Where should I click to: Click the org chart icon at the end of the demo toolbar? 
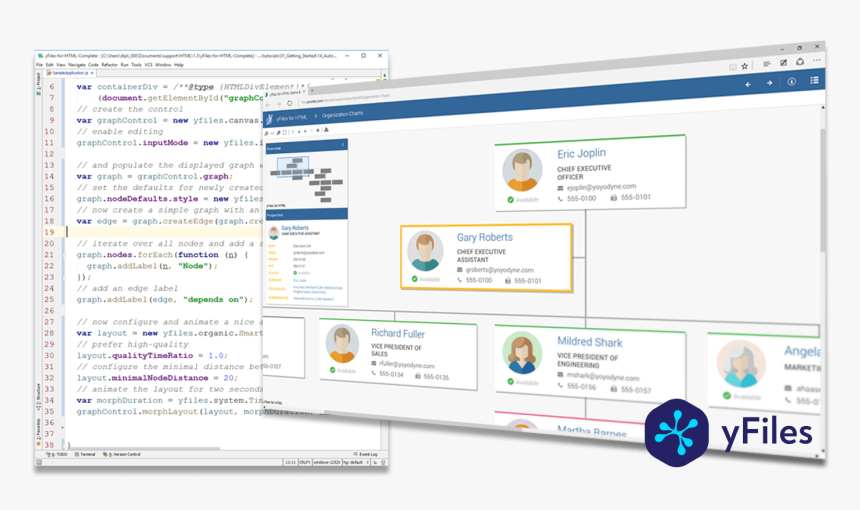coord(326,130)
